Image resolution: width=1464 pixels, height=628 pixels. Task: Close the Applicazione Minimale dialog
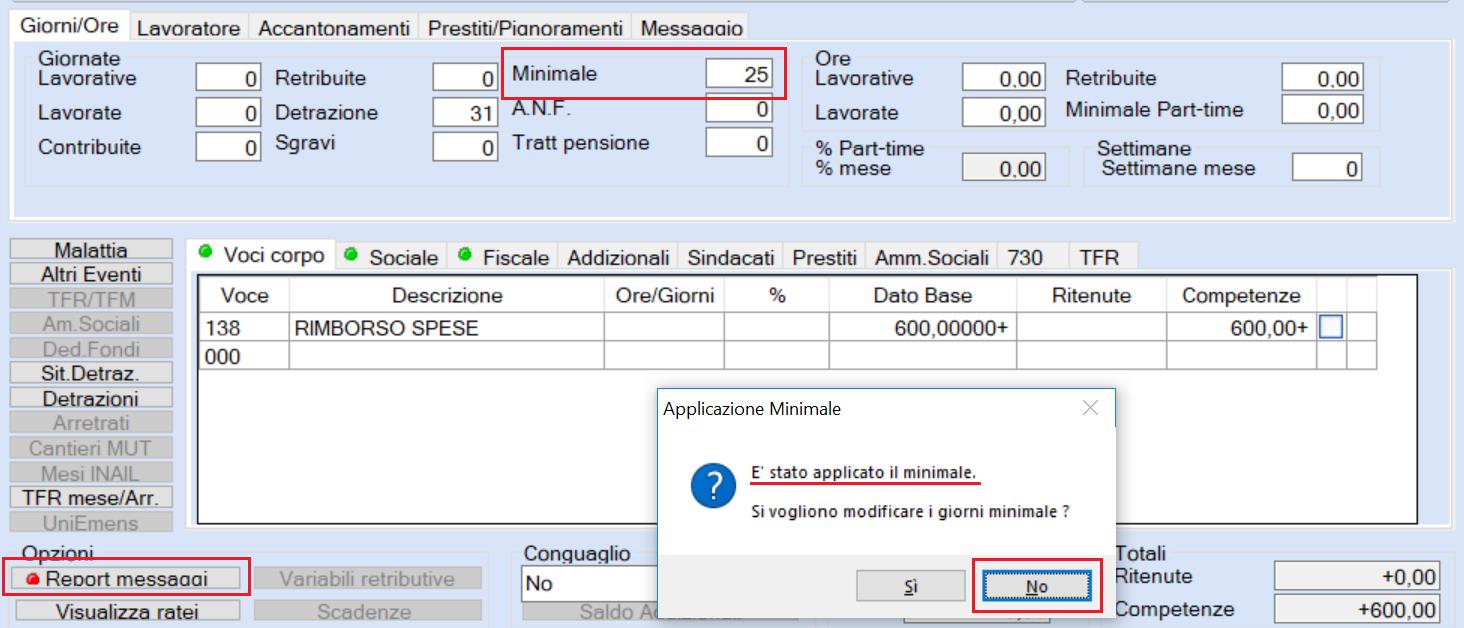pos(1090,408)
